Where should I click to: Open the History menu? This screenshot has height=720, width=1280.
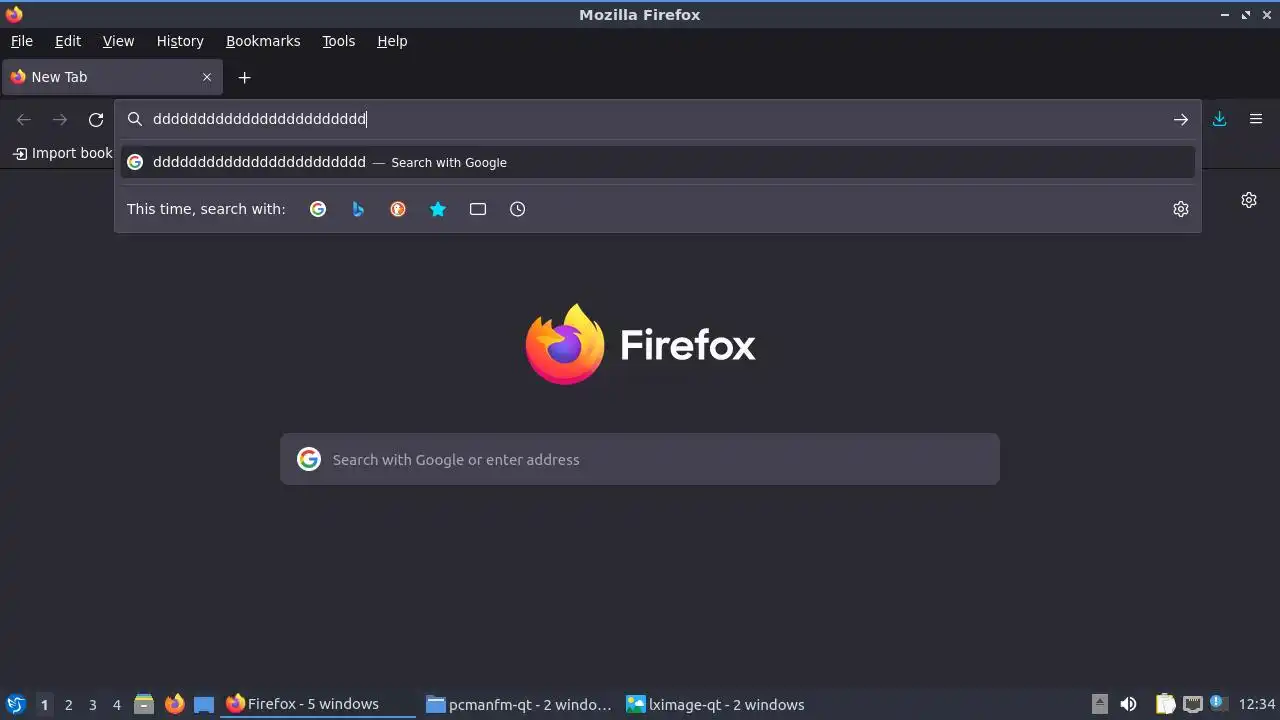[x=180, y=41]
